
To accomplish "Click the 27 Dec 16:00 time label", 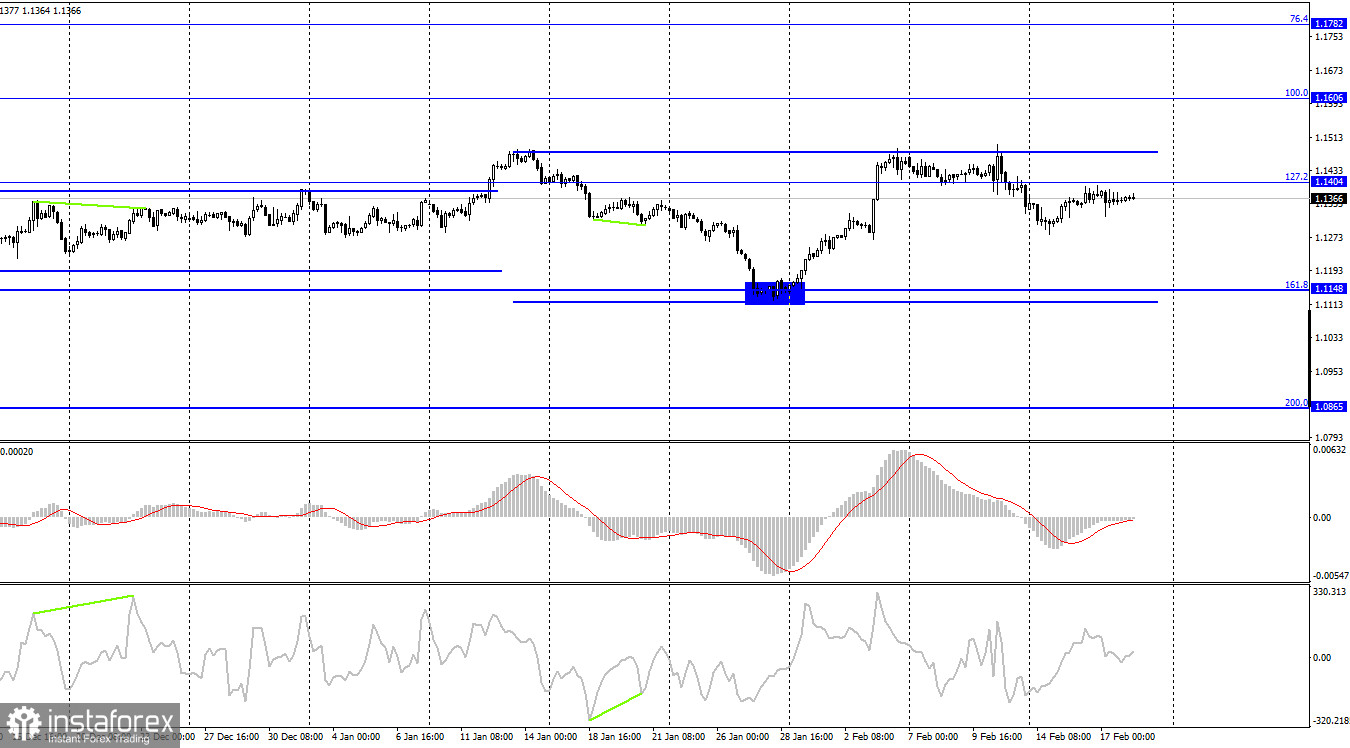I will pos(233,737).
